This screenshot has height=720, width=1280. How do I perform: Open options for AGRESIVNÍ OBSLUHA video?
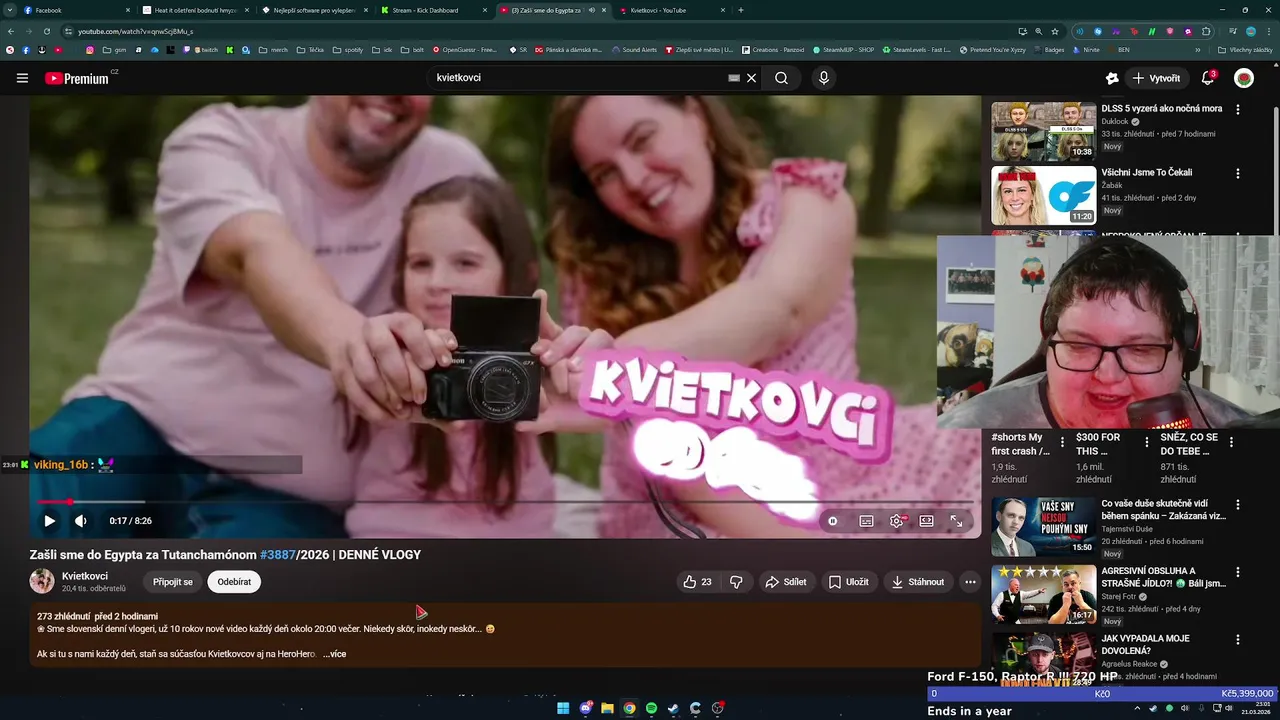tap(1238, 573)
